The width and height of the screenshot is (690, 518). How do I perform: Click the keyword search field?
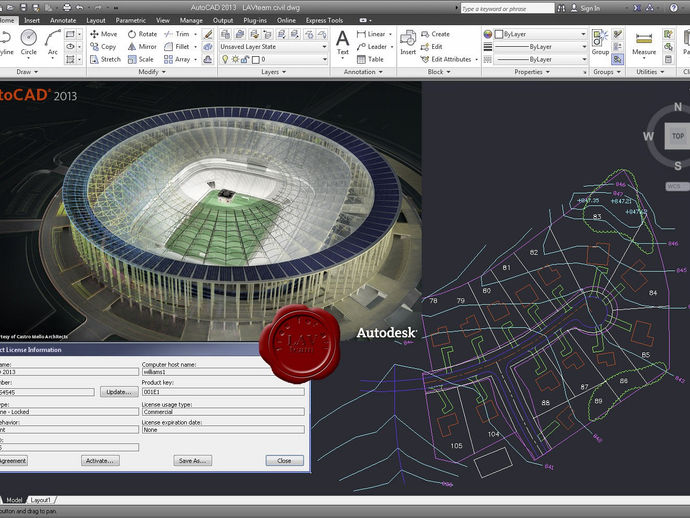point(507,8)
